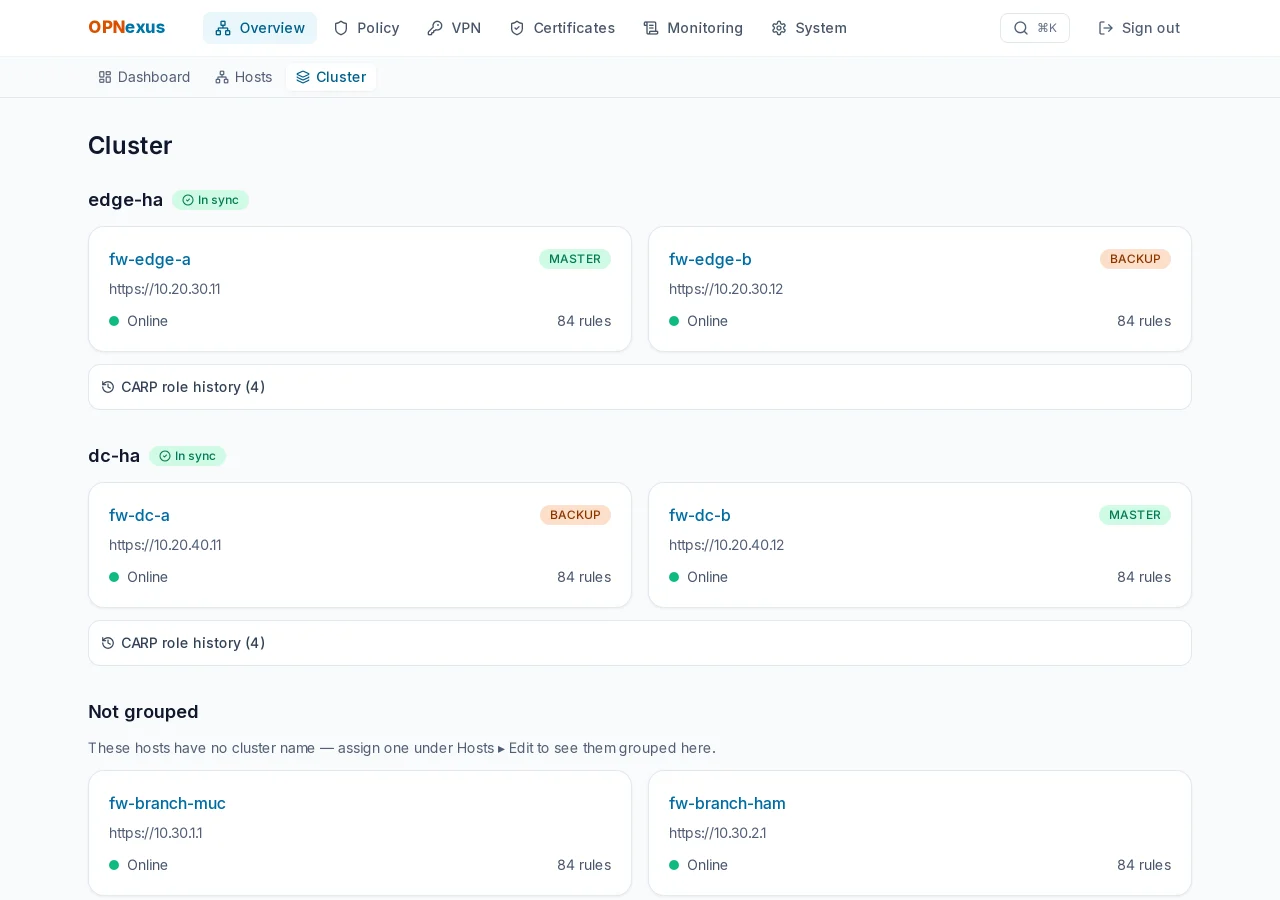Image resolution: width=1280 pixels, height=900 pixels.
Task: Click the MASTER badge on fw-edge-a
Action: [575, 259]
